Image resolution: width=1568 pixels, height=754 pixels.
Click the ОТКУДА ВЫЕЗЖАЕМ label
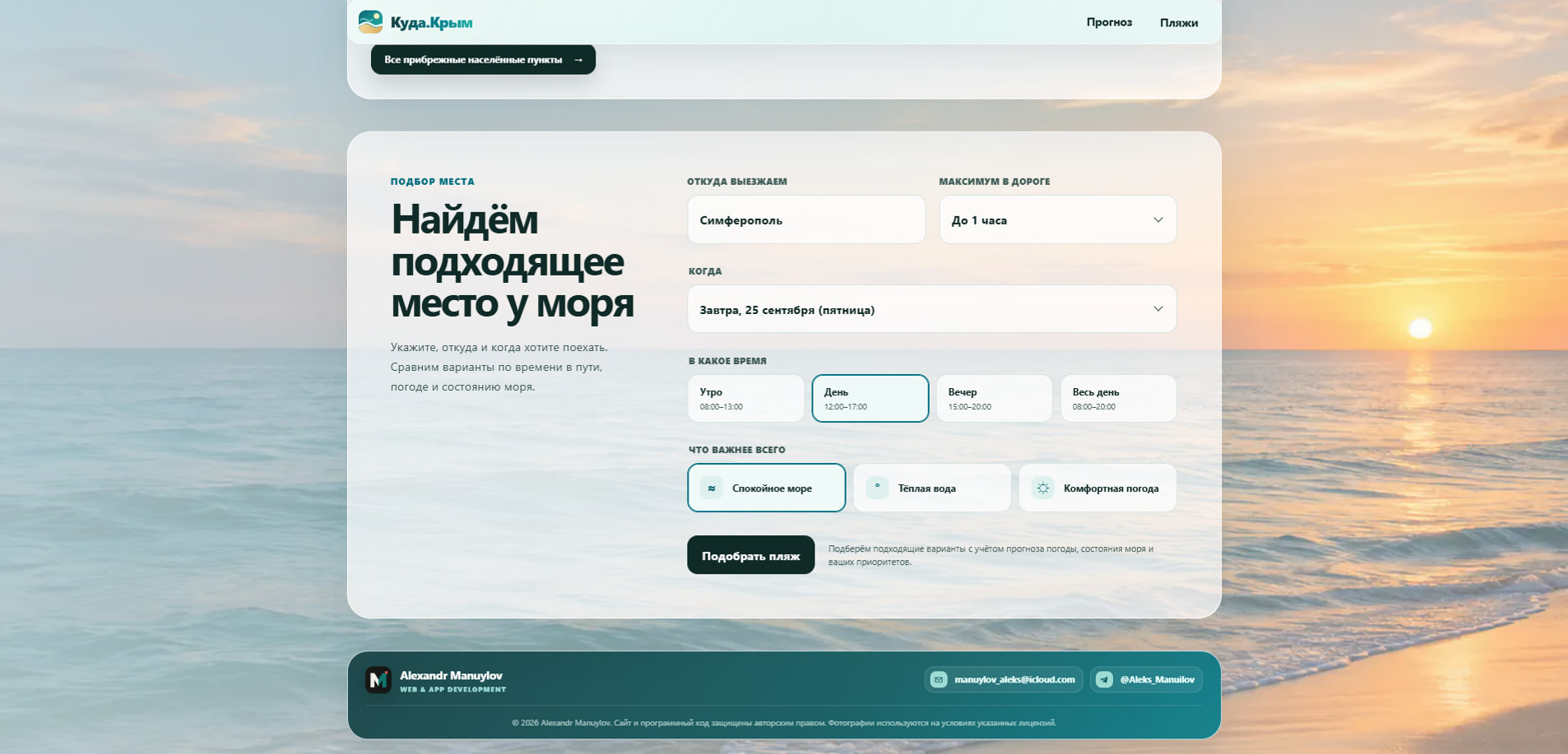[737, 182]
